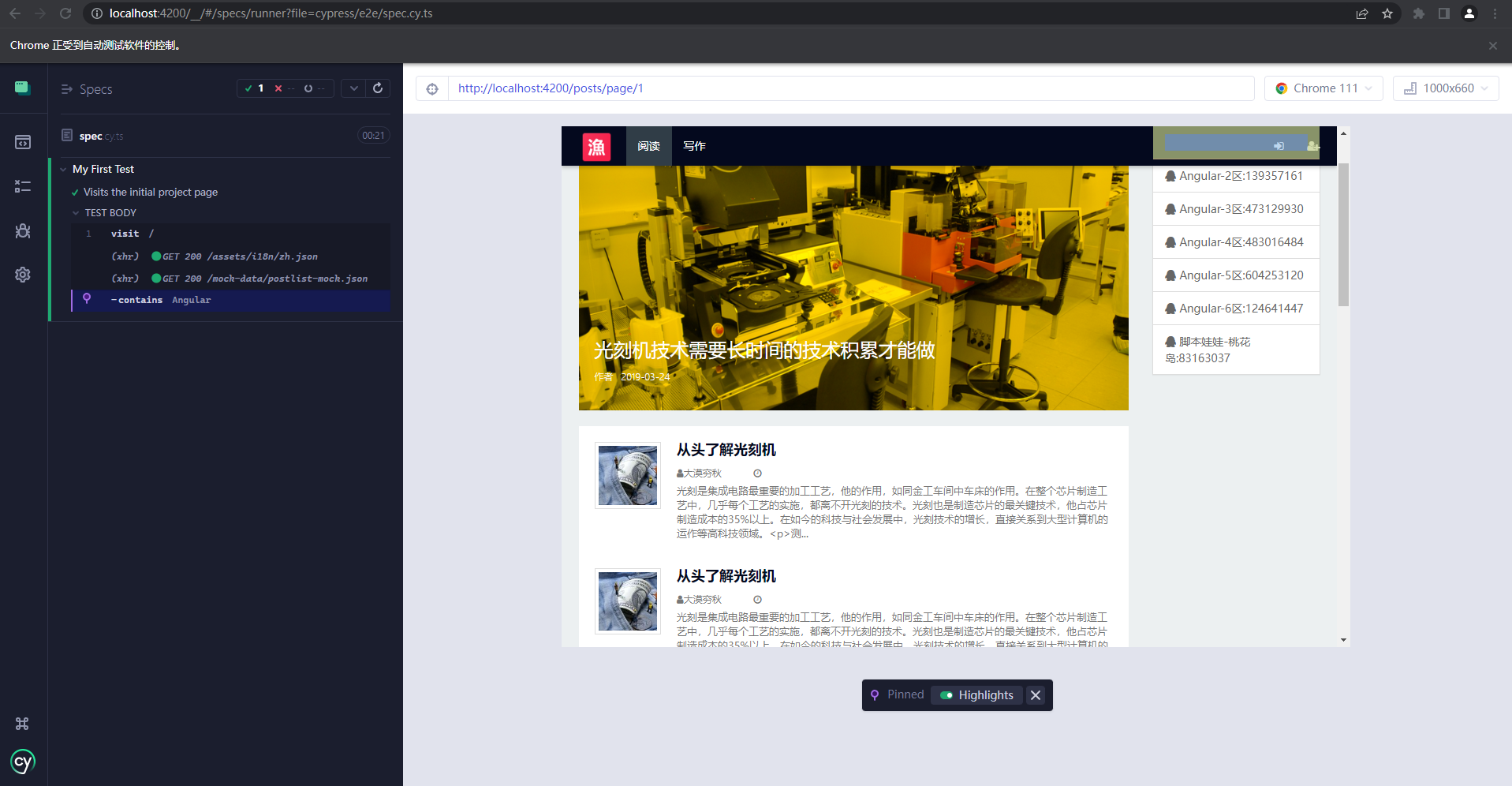
Task: Click the Chrome back navigation arrow
Action: coord(15,13)
